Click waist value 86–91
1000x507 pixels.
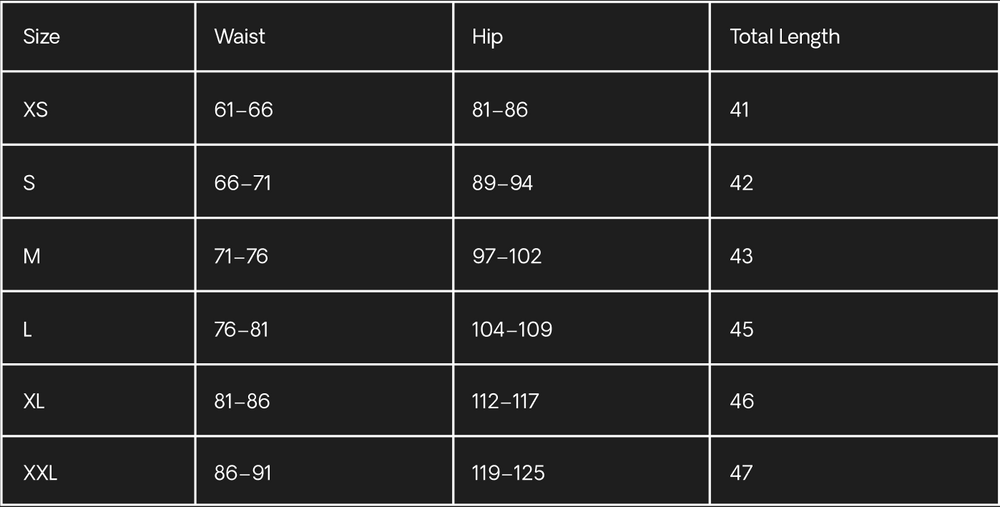click(242, 473)
